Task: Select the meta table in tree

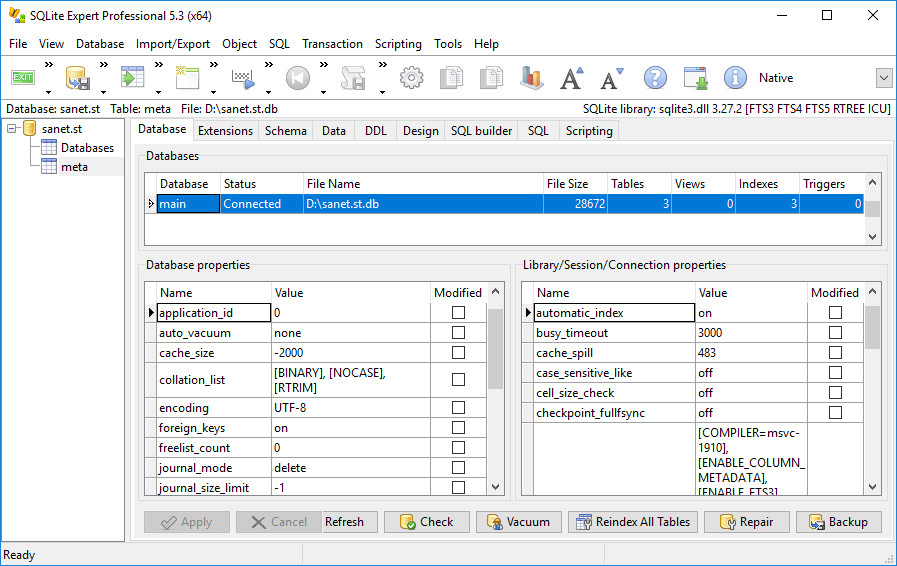Action: 74,167
